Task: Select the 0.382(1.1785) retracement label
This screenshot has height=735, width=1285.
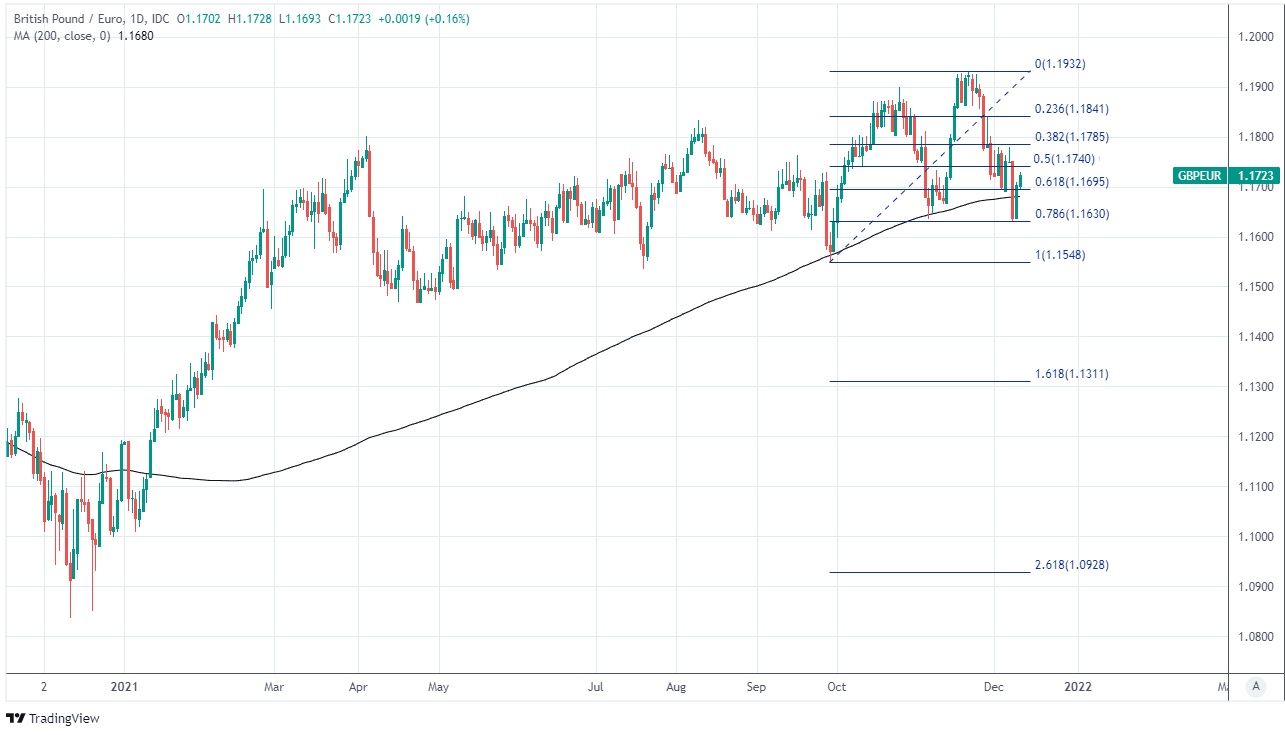Action: point(1071,137)
